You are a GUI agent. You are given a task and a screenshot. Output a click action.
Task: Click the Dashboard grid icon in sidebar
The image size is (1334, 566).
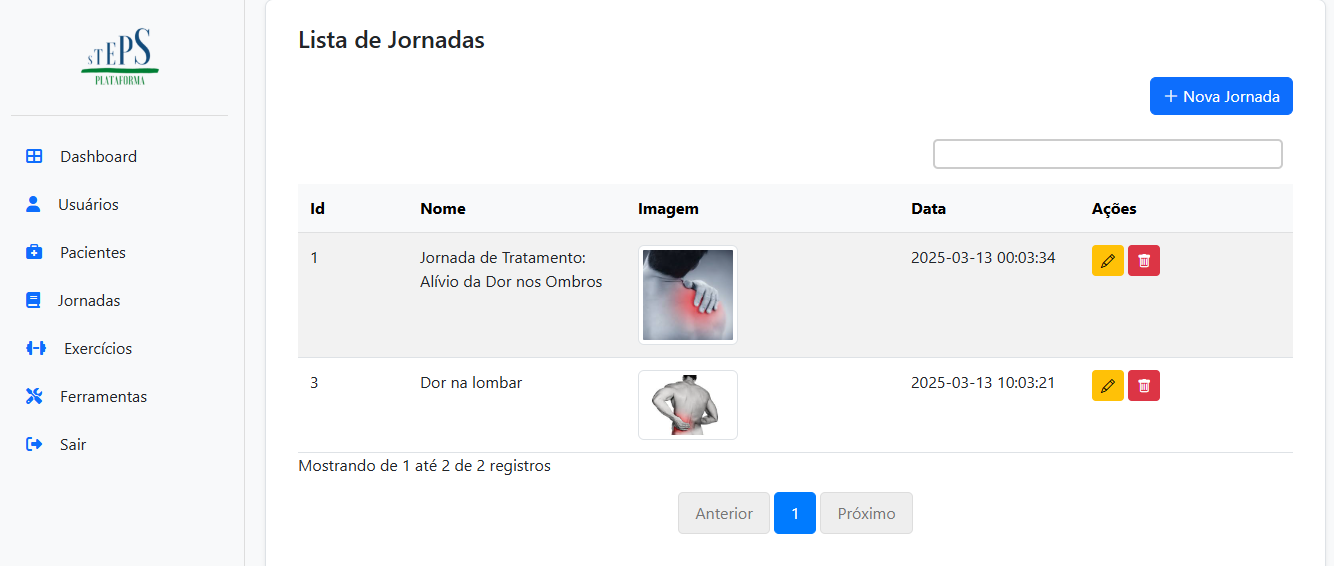pos(34,156)
